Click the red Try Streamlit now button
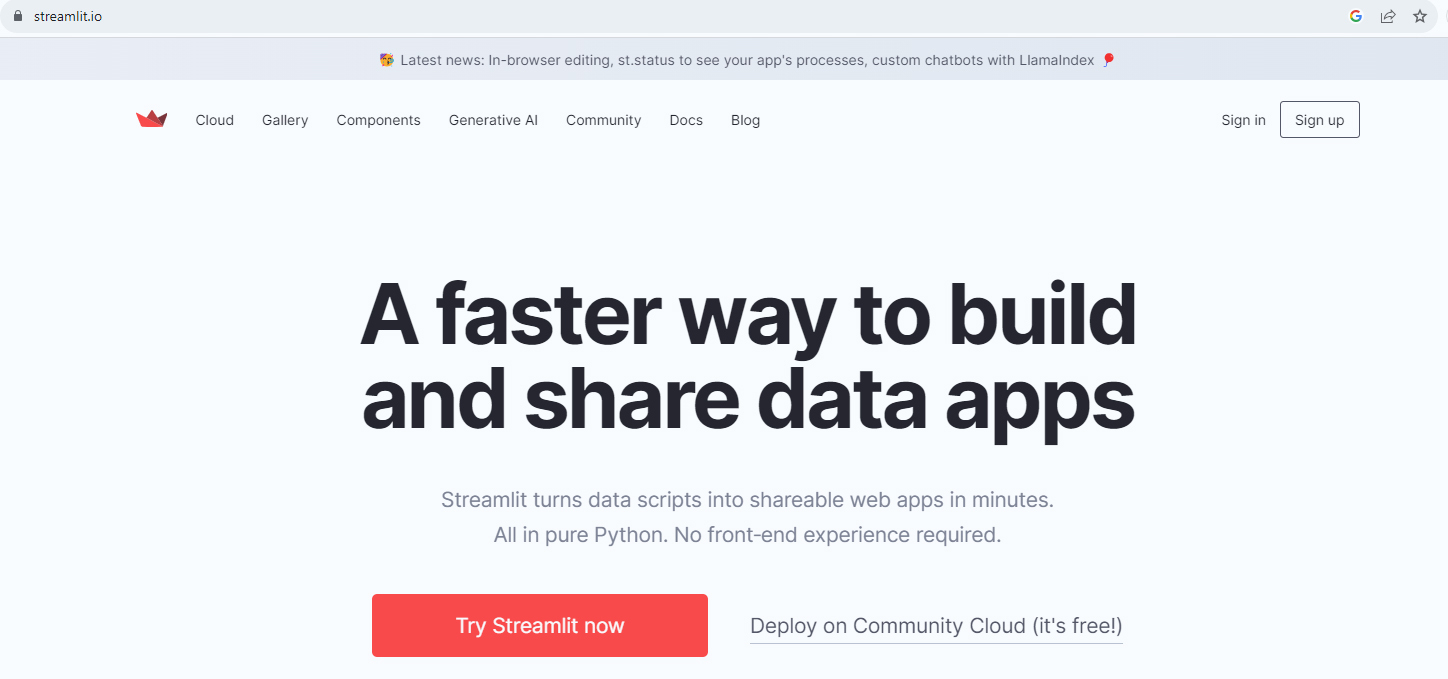The width and height of the screenshot is (1448, 679). [x=540, y=626]
